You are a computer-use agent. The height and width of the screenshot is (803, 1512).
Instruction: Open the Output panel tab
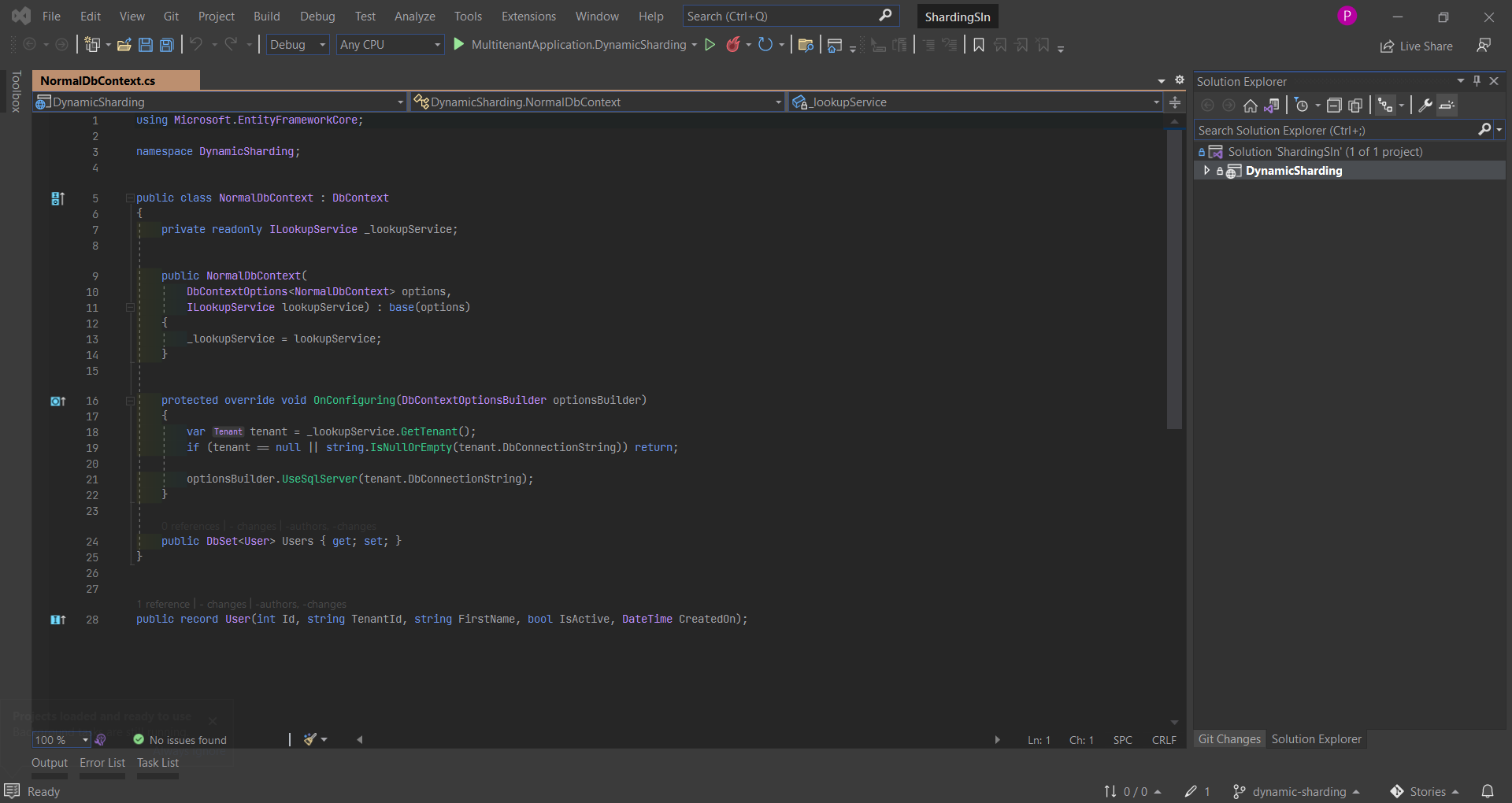point(50,763)
